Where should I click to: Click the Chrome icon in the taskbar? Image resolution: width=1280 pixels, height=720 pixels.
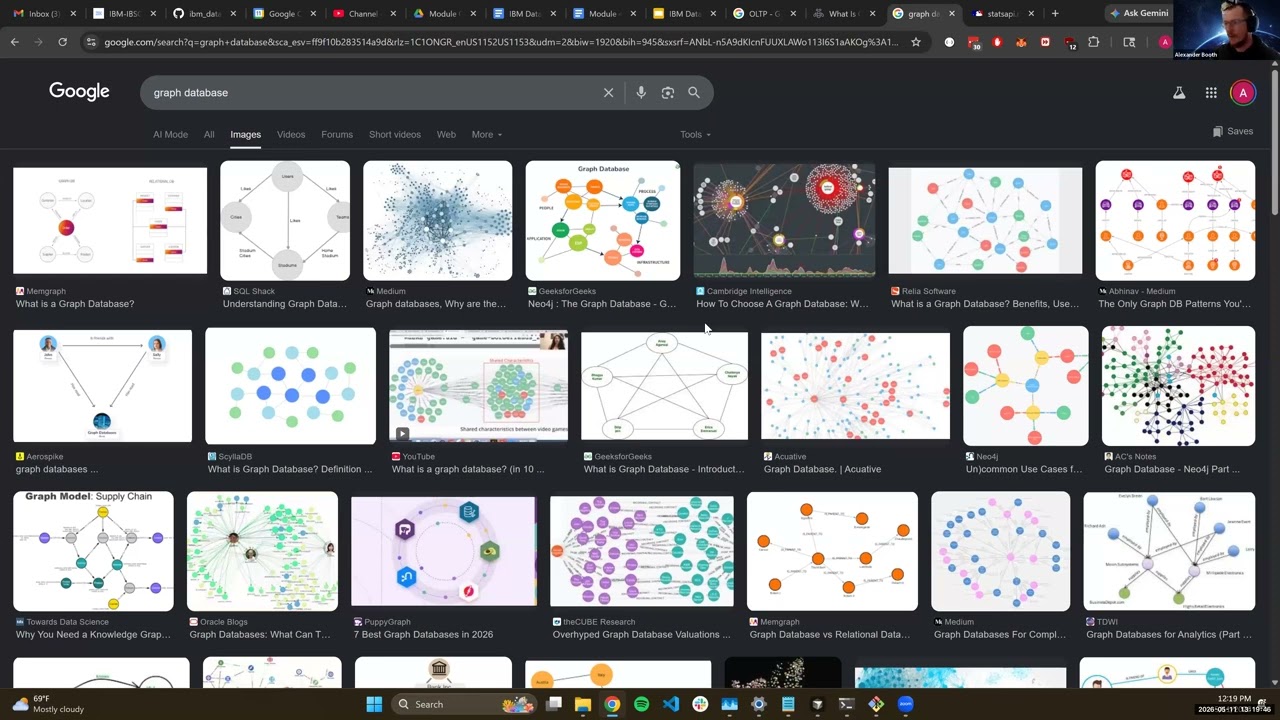coord(612,704)
